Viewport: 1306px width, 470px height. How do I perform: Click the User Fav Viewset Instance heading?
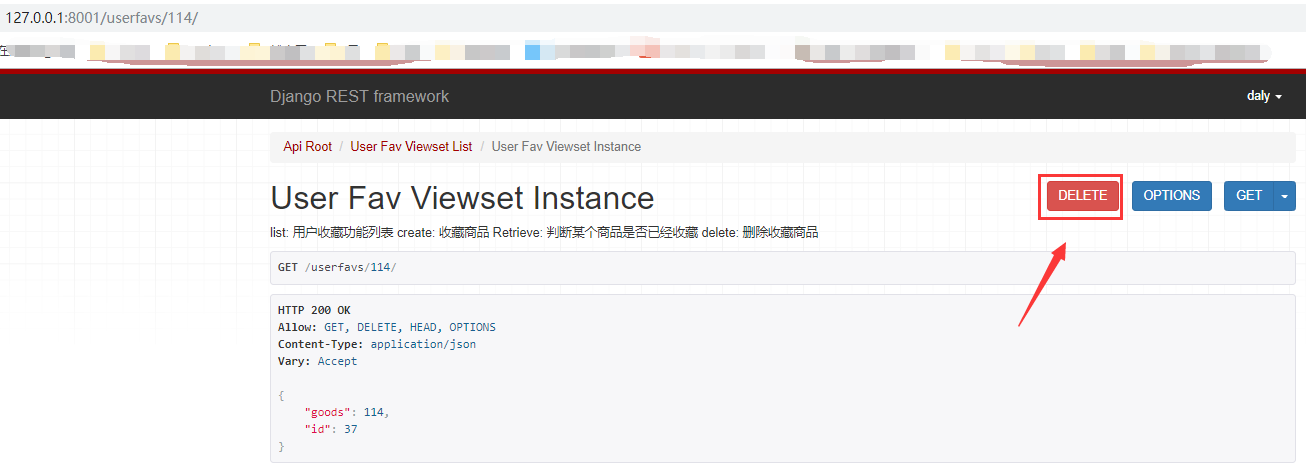point(462,197)
